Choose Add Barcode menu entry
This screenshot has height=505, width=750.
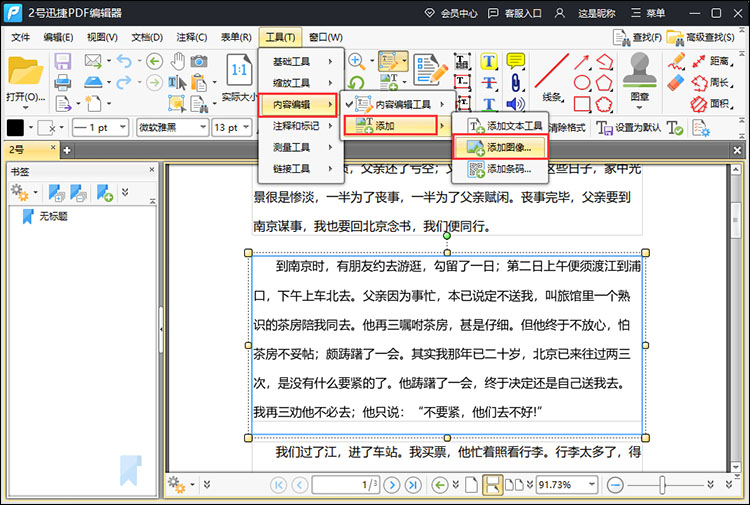coord(499,169)
